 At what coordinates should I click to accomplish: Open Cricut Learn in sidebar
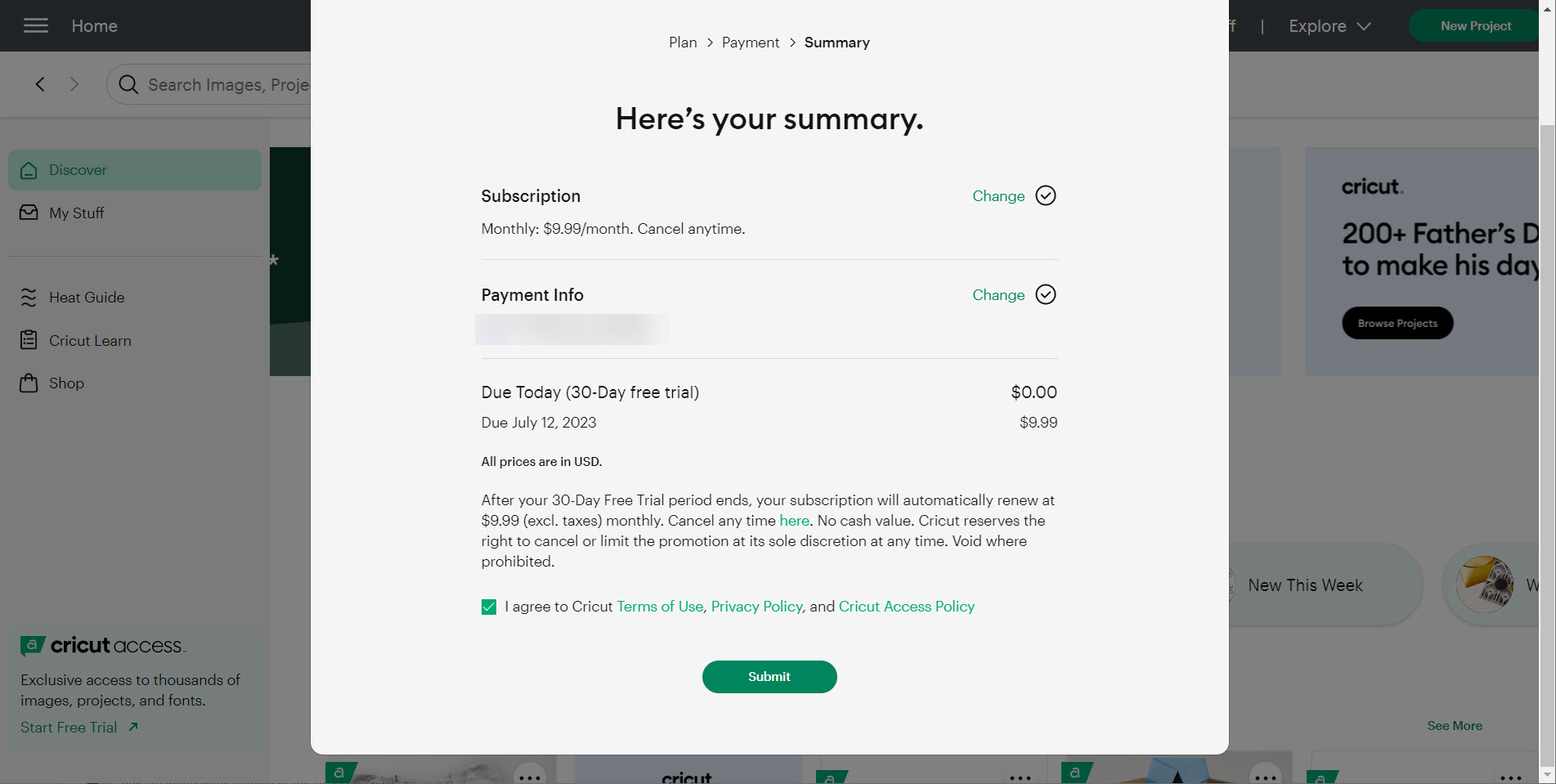(89, 340)
